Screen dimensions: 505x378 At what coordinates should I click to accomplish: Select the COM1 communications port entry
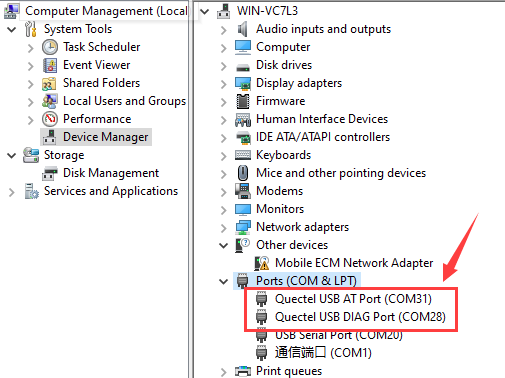323,353
